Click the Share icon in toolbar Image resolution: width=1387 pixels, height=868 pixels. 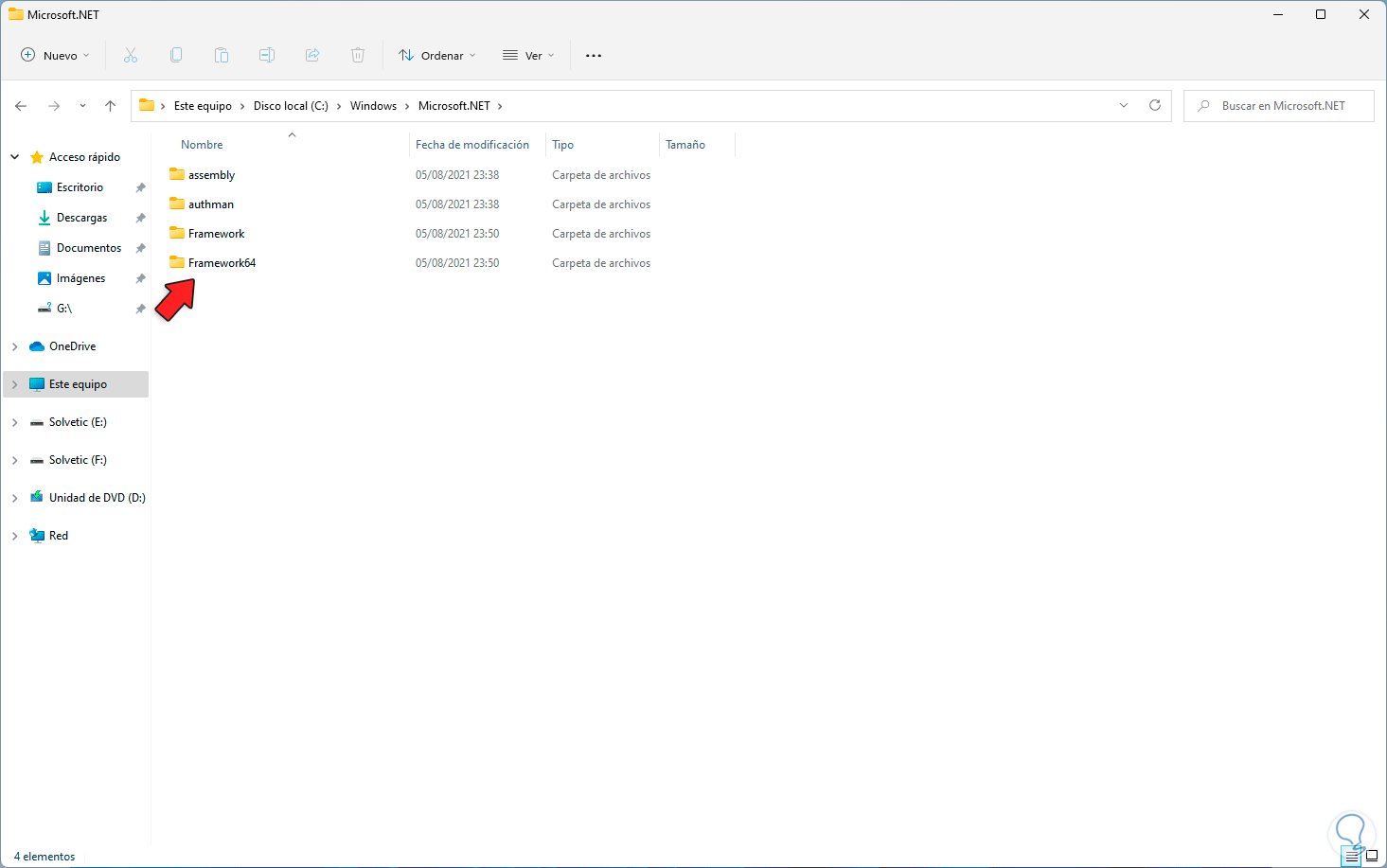coord(312,56)
